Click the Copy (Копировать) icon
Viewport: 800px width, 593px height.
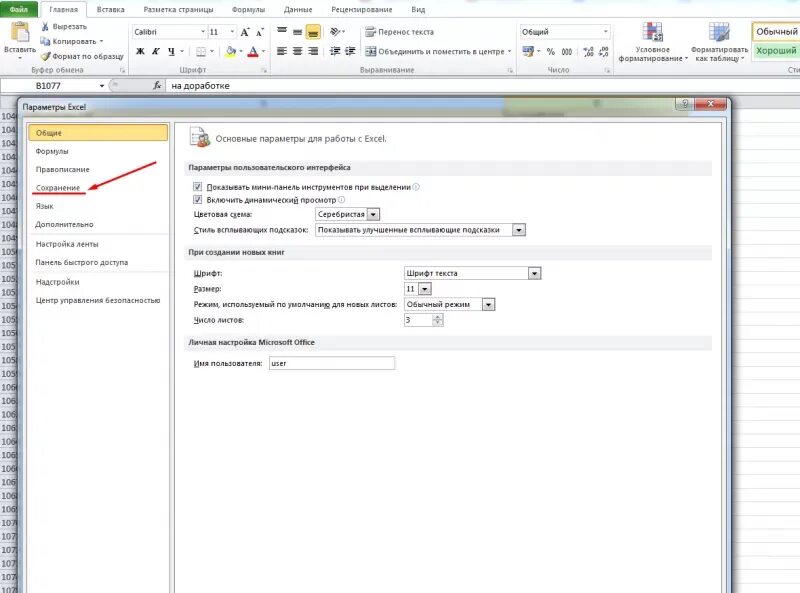[45, 41]
